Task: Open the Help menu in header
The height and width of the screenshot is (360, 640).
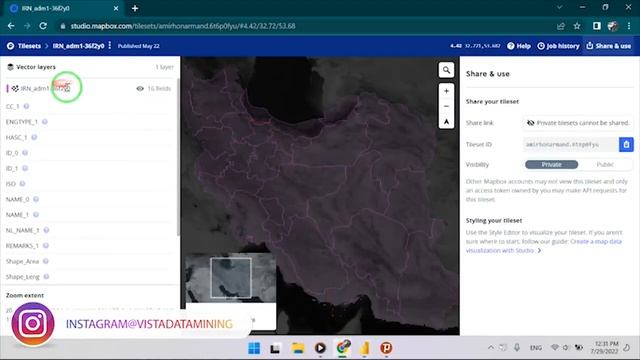Action: click(519, 46)
